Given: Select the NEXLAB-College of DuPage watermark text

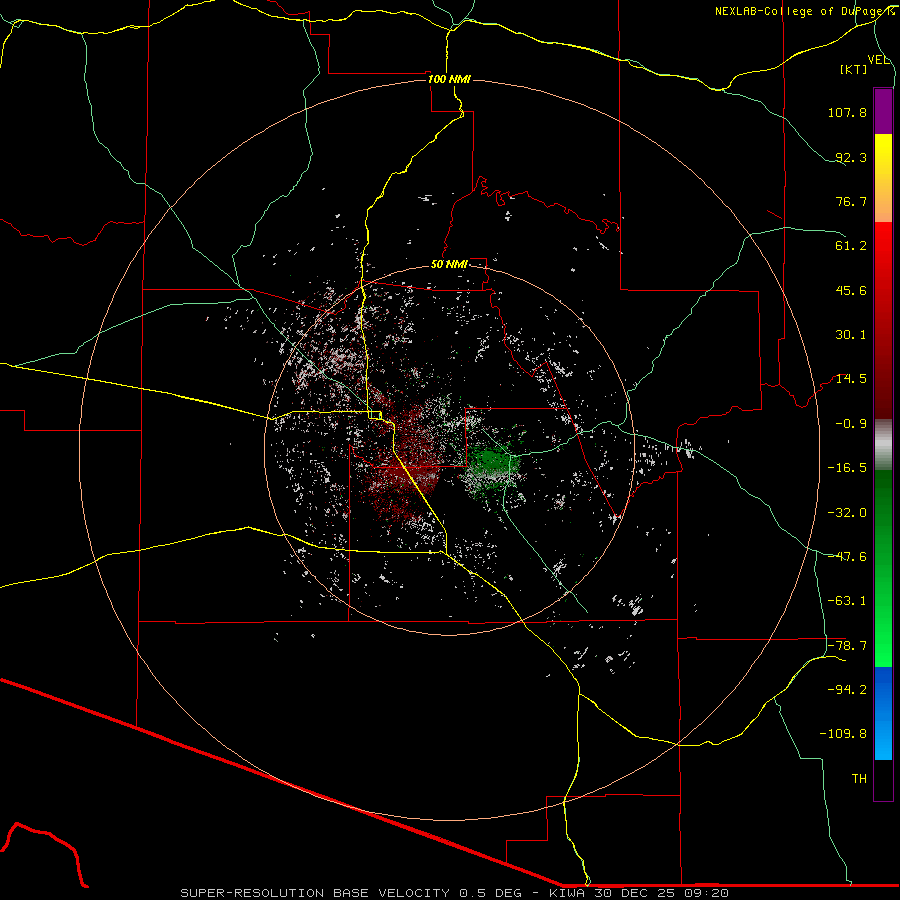Looking at the screenshot, I should [805, 11].
